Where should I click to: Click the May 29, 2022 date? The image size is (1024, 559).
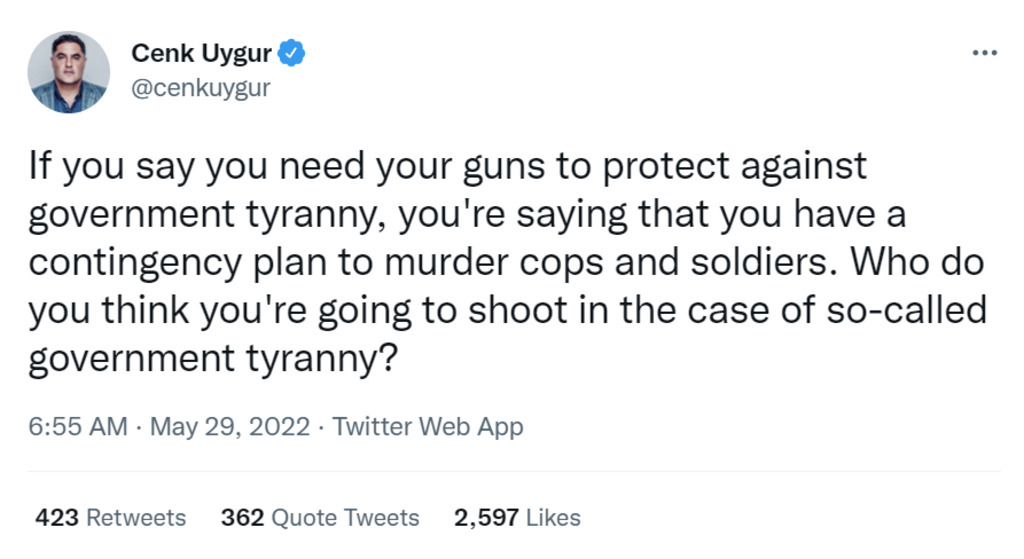(x=230, y=427)
